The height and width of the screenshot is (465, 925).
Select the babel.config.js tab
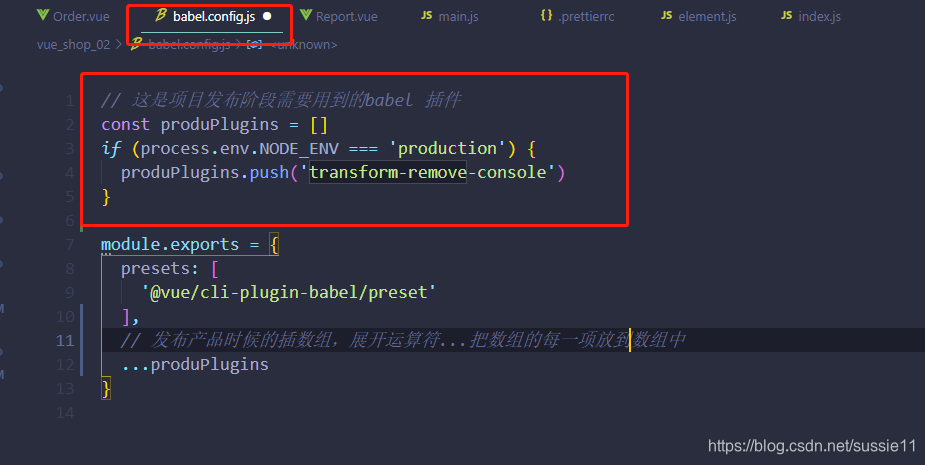click(x=212, y=17)
